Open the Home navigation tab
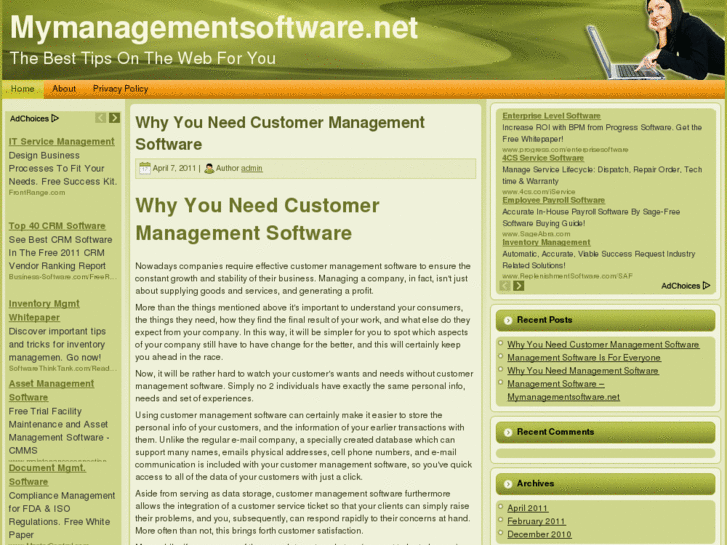This screenshot has height=545, width=727. [23, 89]
